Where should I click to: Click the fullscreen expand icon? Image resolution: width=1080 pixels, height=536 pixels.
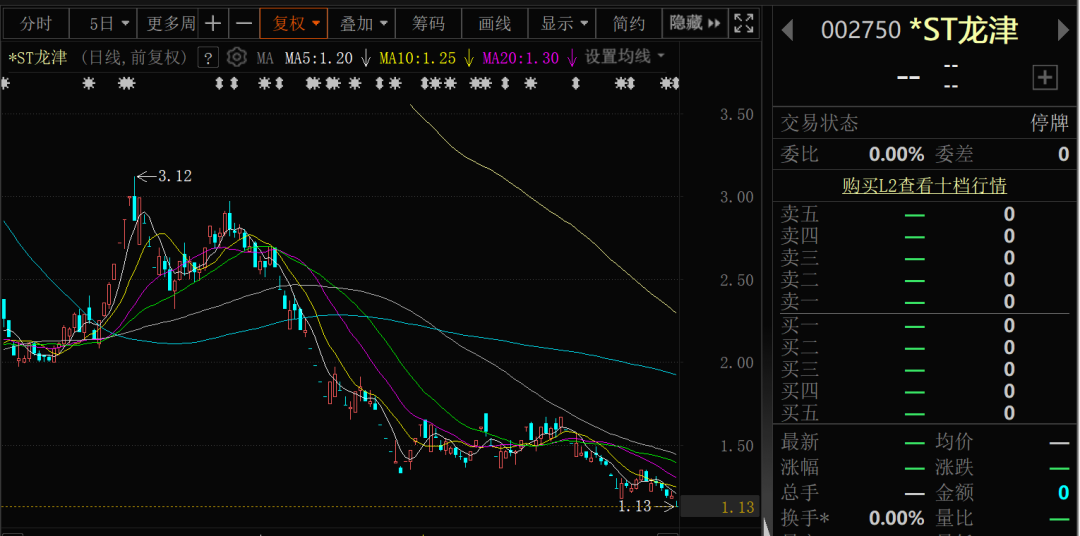coord(743,23)
